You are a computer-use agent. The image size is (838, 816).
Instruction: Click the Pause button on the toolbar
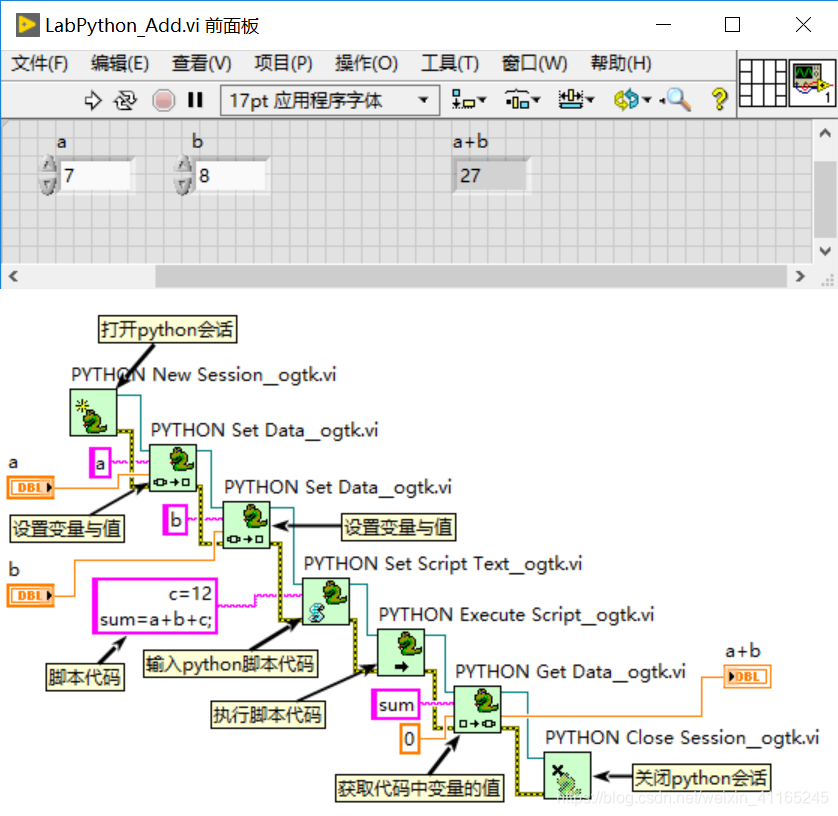(195, 100)
